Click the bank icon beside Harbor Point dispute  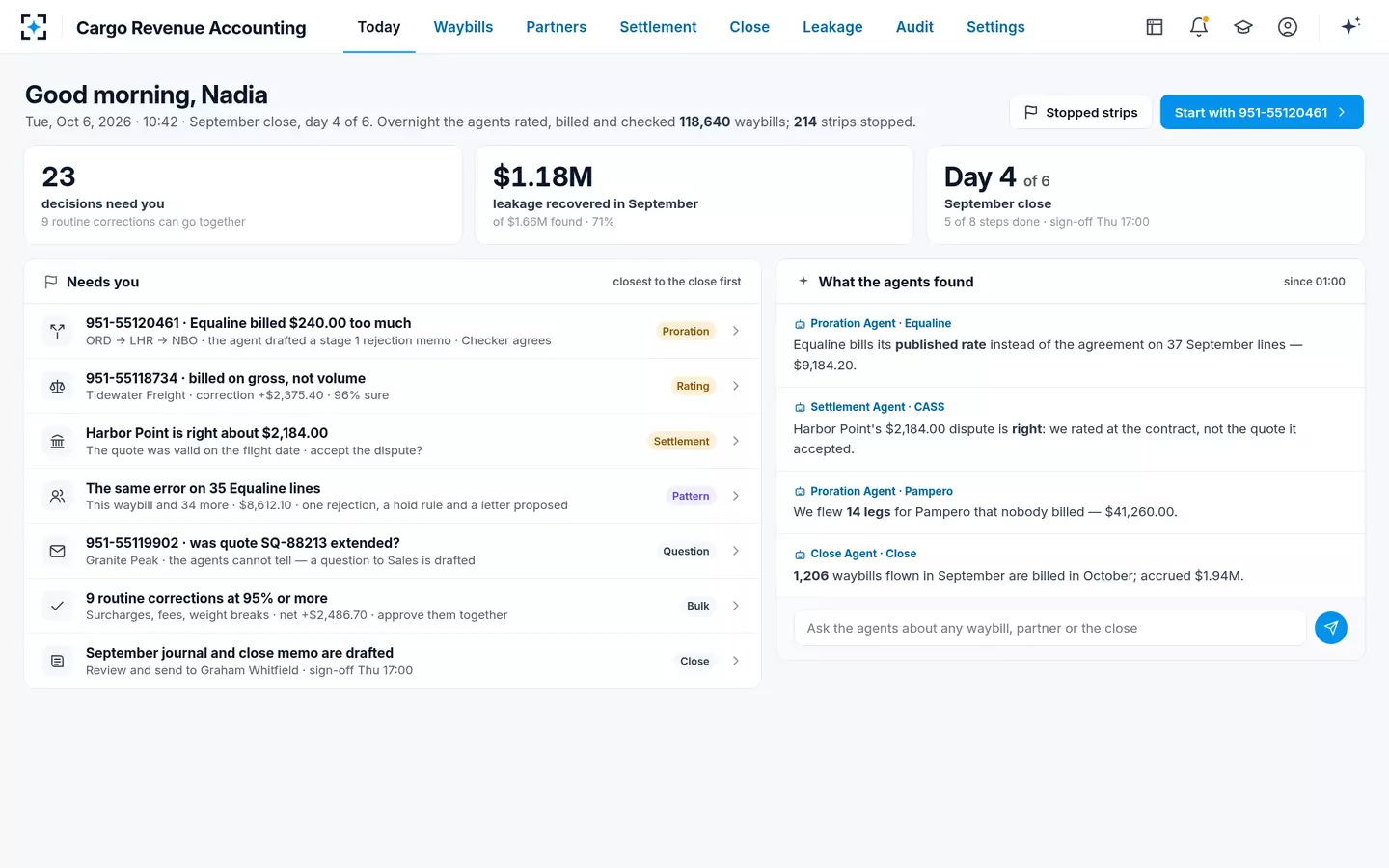[58, 441]
